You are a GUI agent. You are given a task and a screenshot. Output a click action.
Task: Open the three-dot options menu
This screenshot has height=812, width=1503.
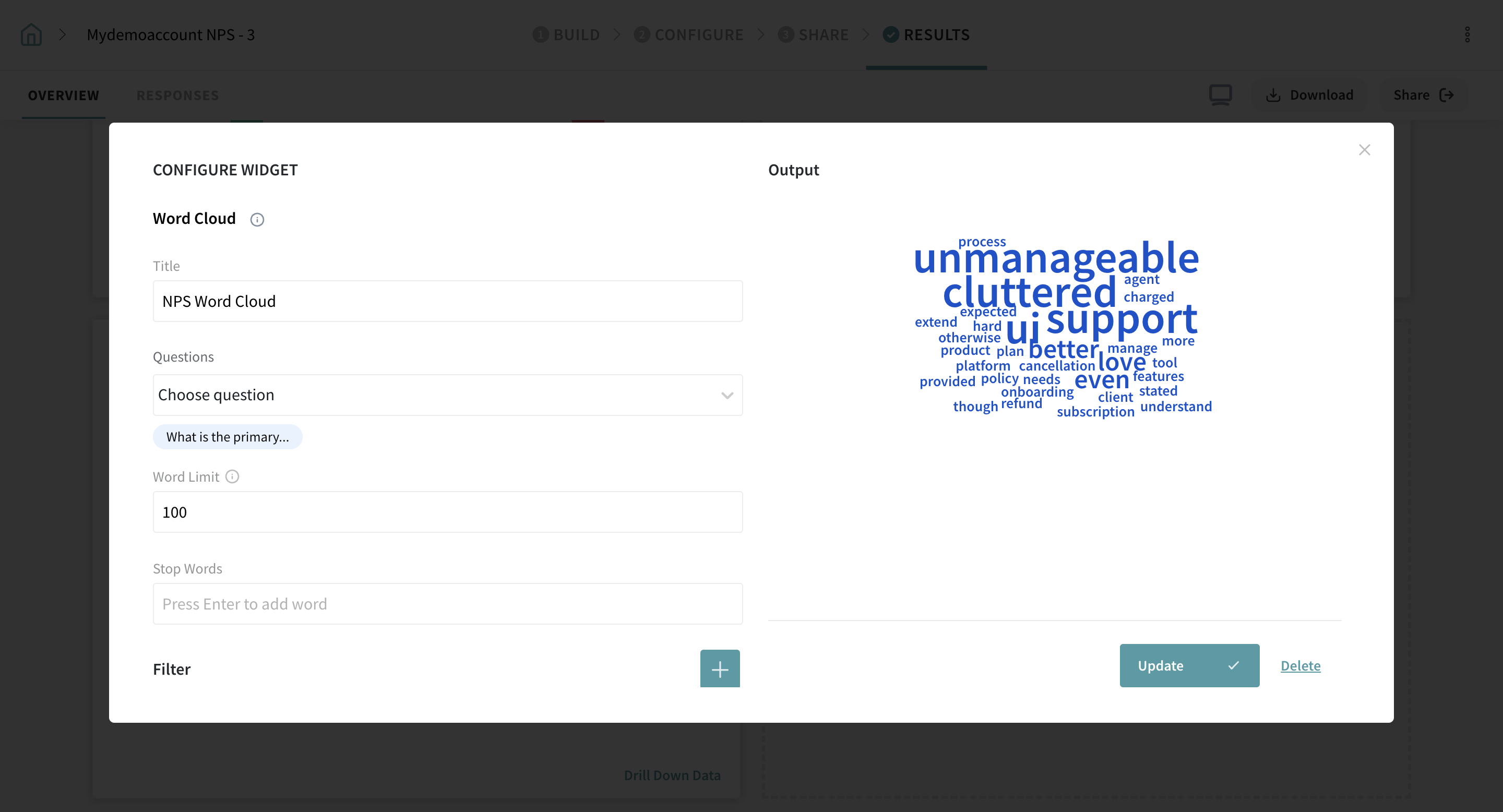[x=1467, y=35]
